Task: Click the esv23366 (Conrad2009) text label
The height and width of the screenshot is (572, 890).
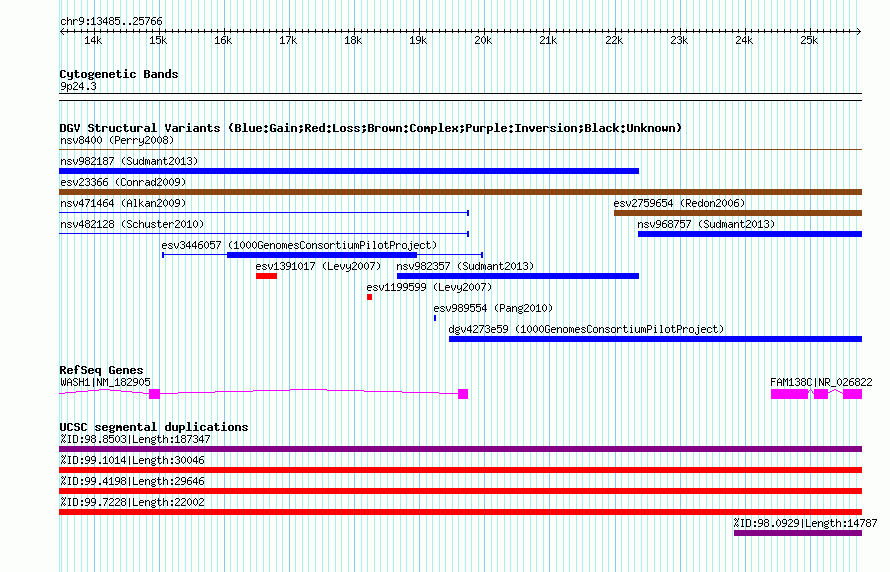Action: pos(123,182)
